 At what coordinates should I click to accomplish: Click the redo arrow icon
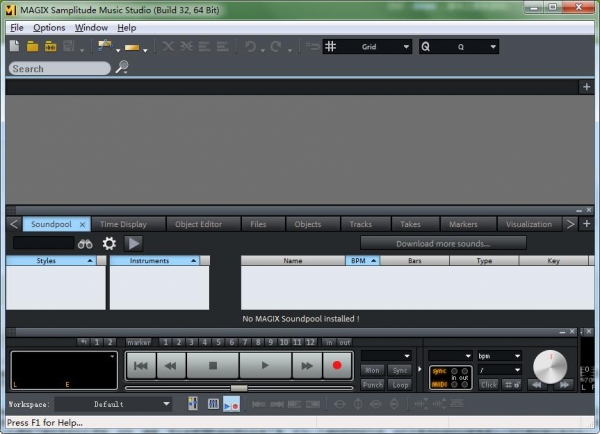click(276, 47)
